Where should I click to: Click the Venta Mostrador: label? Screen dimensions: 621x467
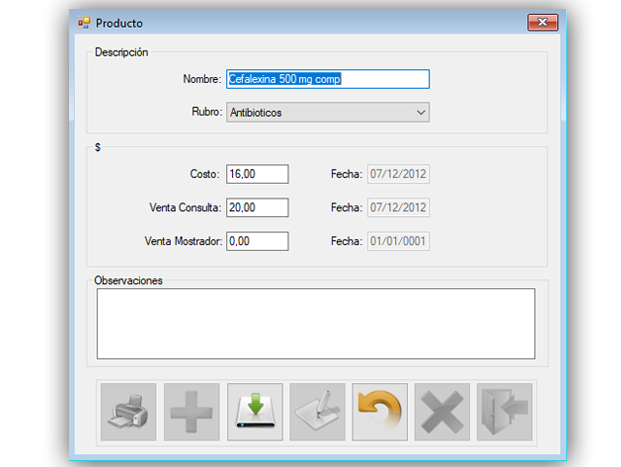[x=183, y=241]
